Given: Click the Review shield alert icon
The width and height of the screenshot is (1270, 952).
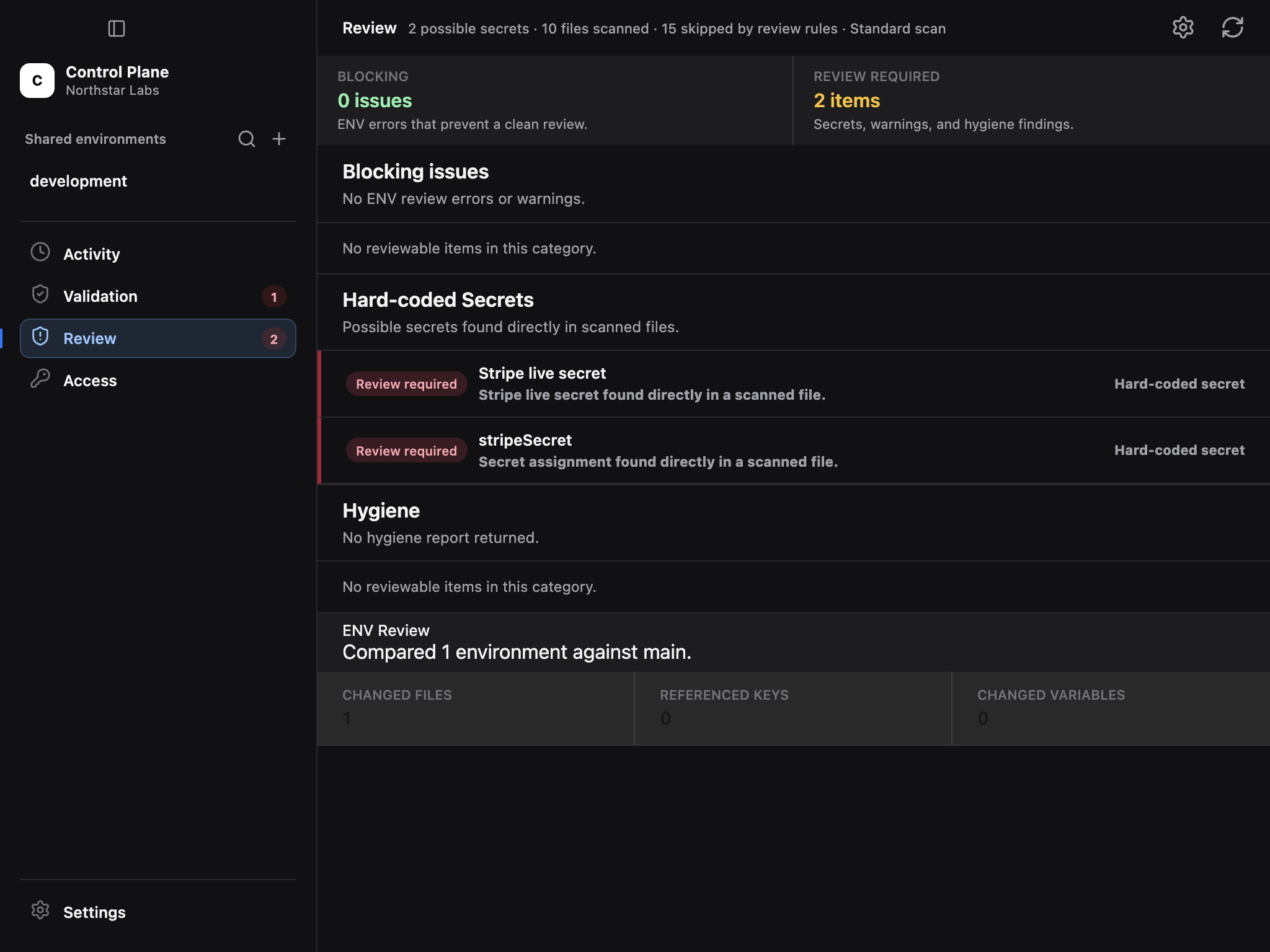Looking at the screenshot, I should click(x=40, y=337).
